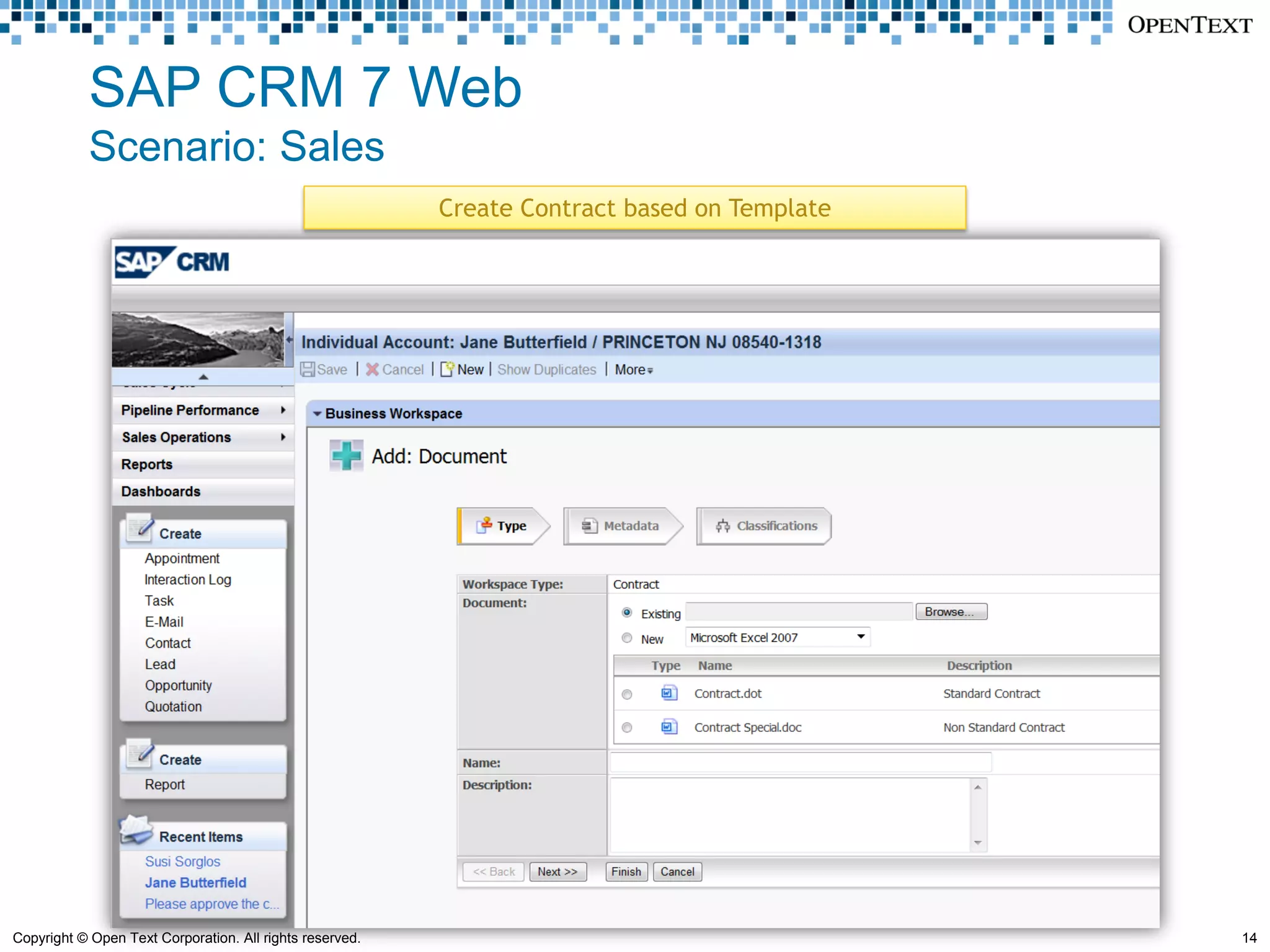
Task: Open the Microsoft Excel 2007 dropdown
Action: click(x=778, y=637)
